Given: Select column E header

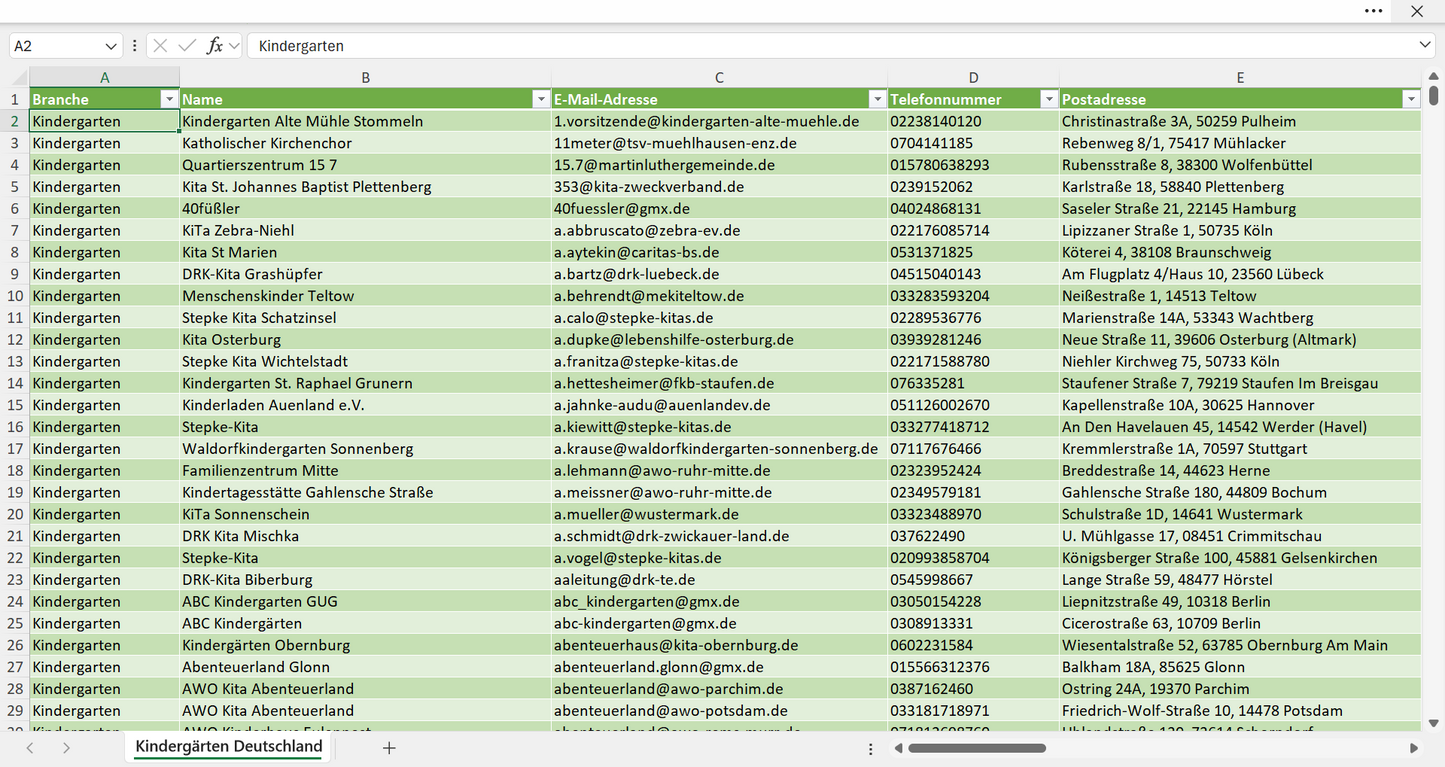Looking at the screenshot, I should coord(1240,77).
